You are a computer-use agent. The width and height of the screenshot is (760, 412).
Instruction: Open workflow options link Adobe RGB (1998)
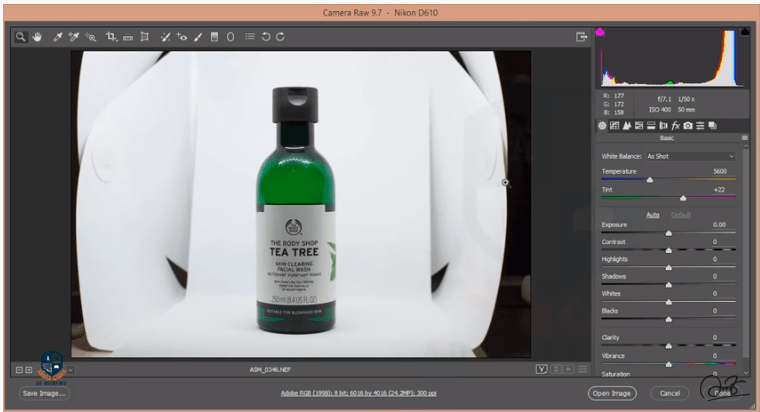click(358, 393)
